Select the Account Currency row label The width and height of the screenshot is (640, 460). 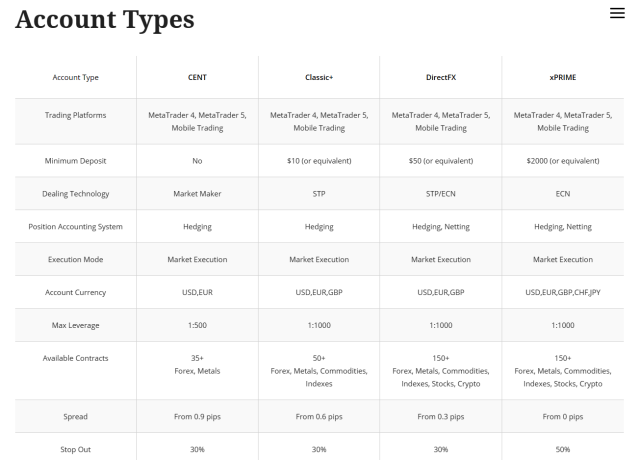(76, 292)
